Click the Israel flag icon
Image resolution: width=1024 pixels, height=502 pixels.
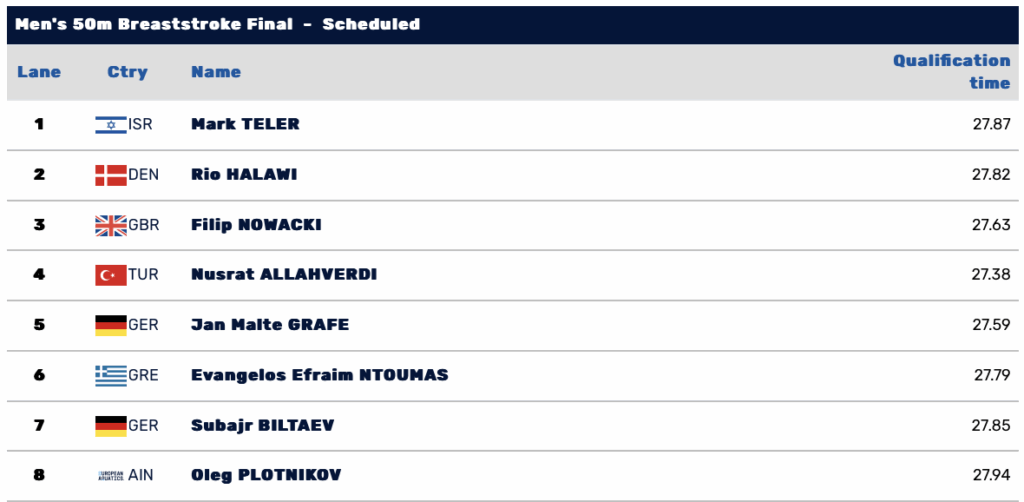click(x=110, y=125)
